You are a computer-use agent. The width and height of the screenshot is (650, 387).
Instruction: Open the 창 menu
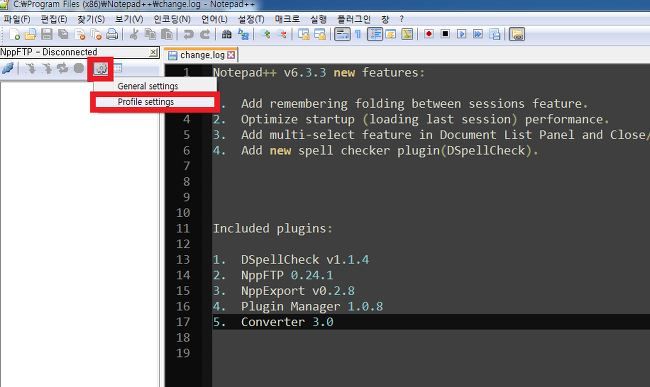tap(385, 19)
